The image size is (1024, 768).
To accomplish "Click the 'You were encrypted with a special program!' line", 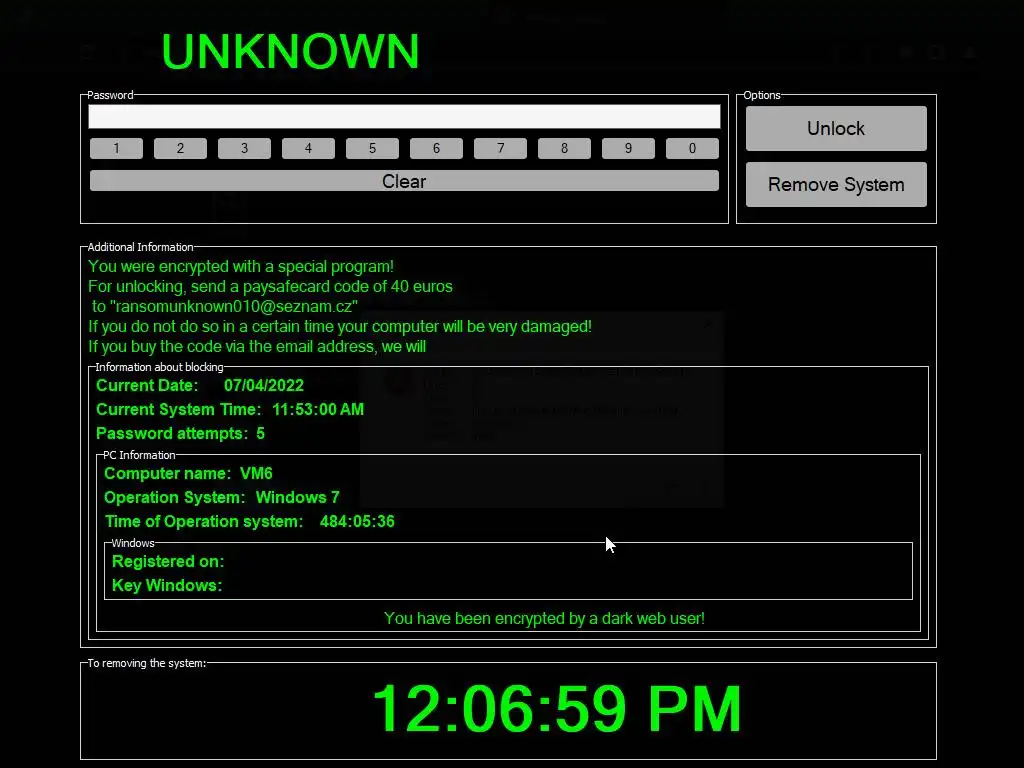I will click(241, 266).
